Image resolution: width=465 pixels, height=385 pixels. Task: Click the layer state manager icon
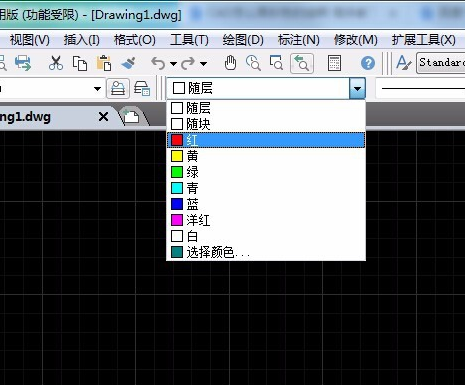[118, 89]
